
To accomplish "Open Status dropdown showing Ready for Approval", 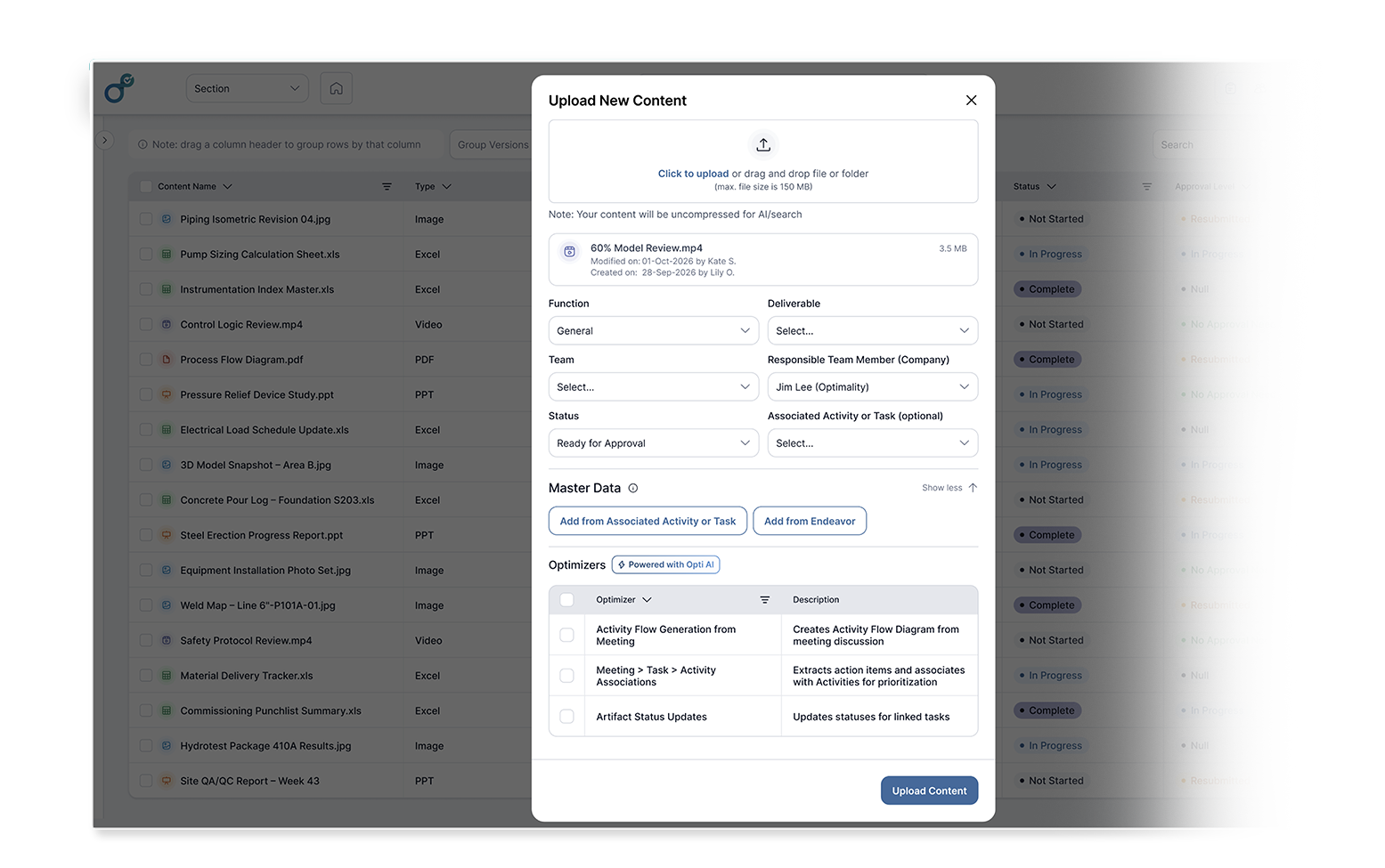I will click(654, 443).
